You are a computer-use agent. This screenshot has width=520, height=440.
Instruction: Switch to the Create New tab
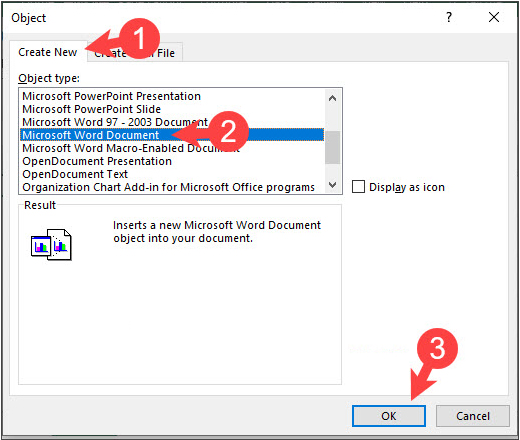pos(48,52)
